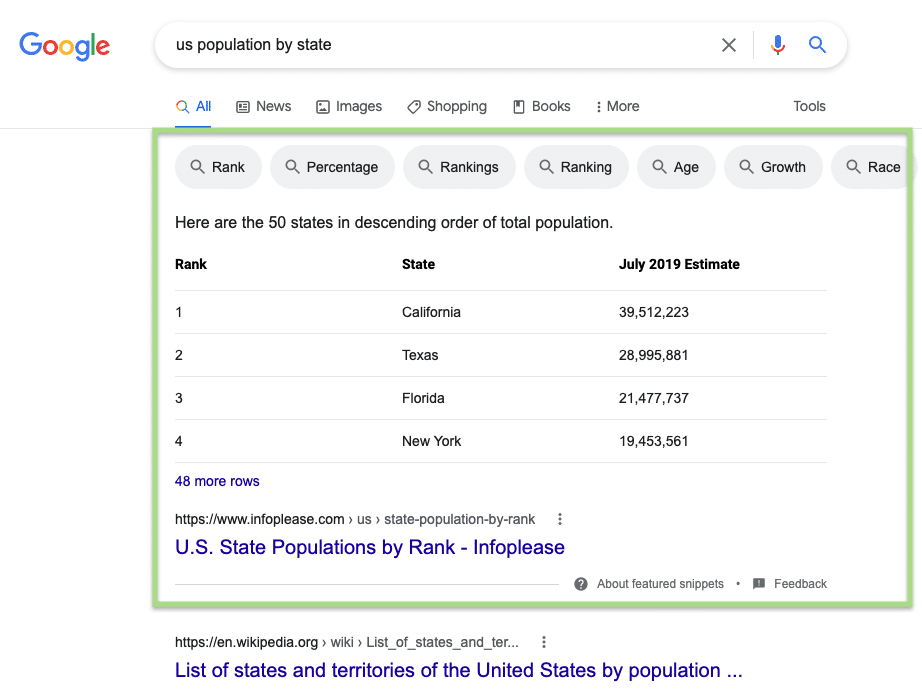Click the Feedback flag icon
The height and width of the screenshot is (690, 922).
(759, 584)
